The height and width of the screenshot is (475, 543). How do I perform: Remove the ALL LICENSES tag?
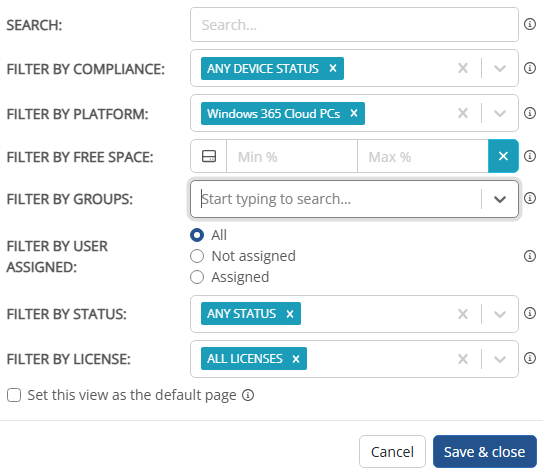tap(296, 359)
